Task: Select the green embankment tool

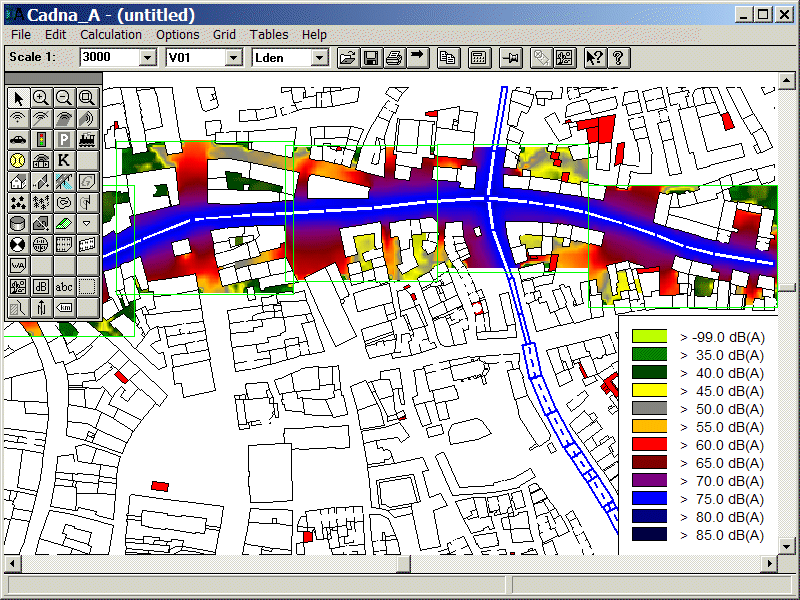Action: click(64, 223)
